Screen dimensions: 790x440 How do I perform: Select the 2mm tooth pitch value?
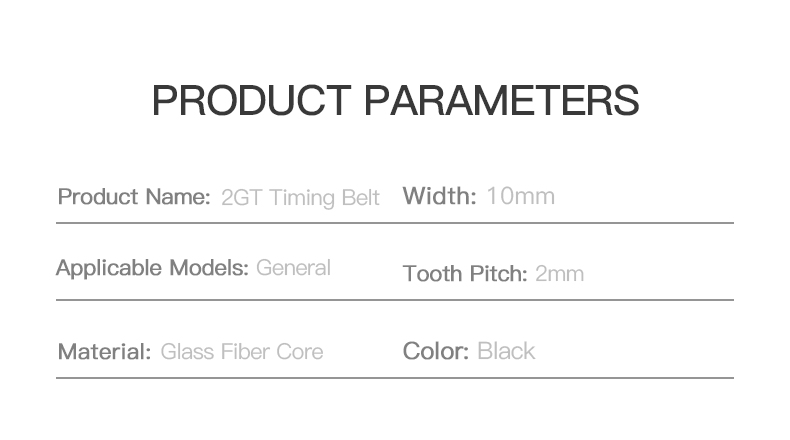pyautogui.click(x=559, y=274)
